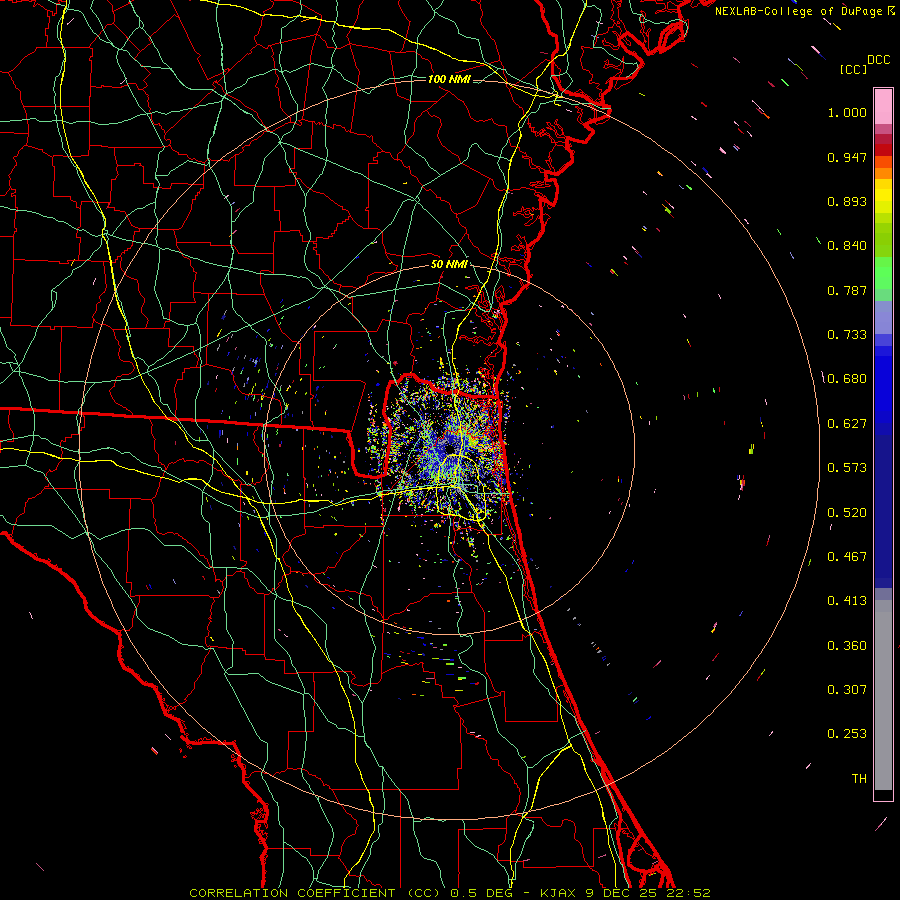Viewport: 900px width, 900px height.
Task: Click the 0.733 color scale value
Action: click(847, 335)
